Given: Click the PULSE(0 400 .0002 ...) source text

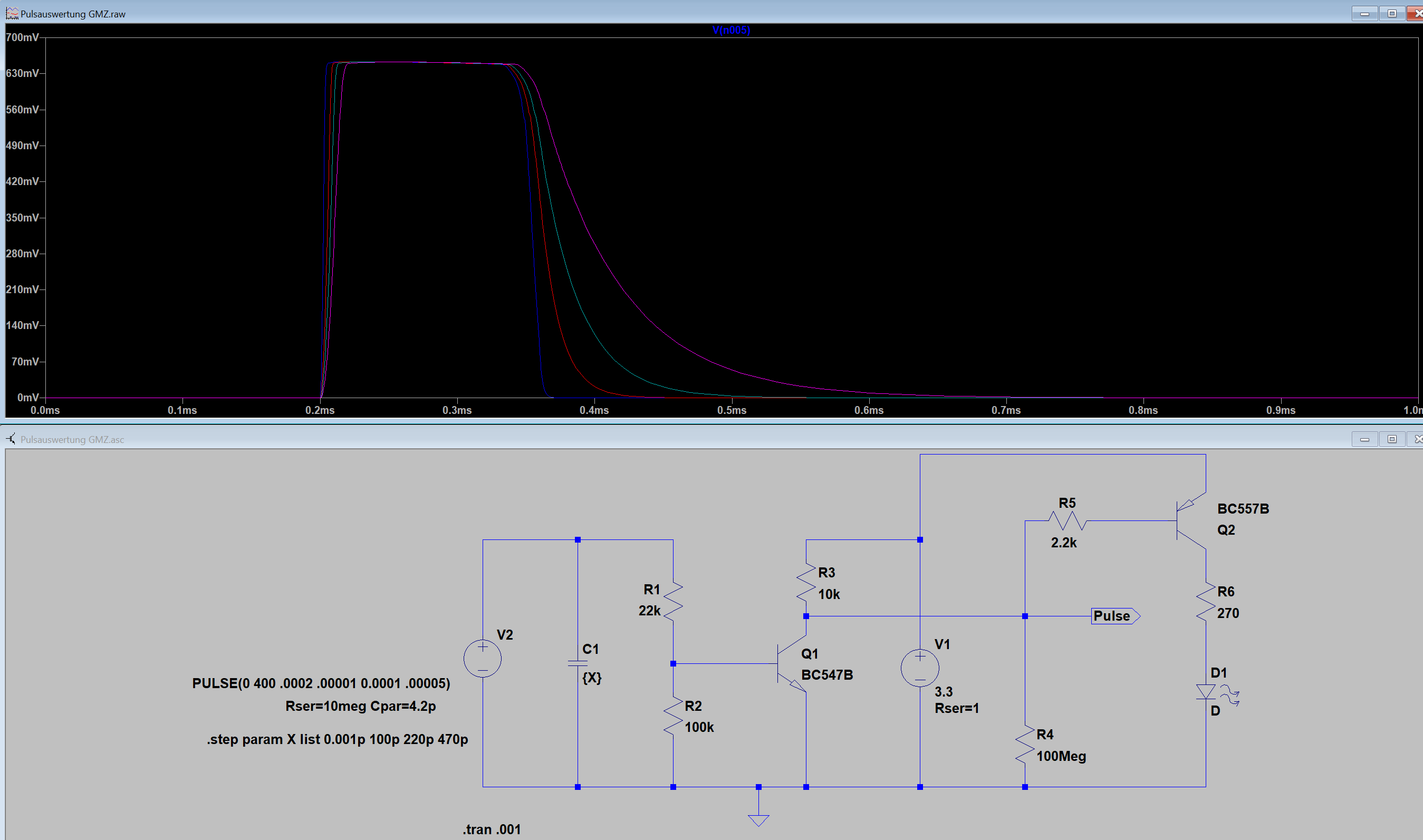Looking at the screenshot, I should (x=321, y=683).
